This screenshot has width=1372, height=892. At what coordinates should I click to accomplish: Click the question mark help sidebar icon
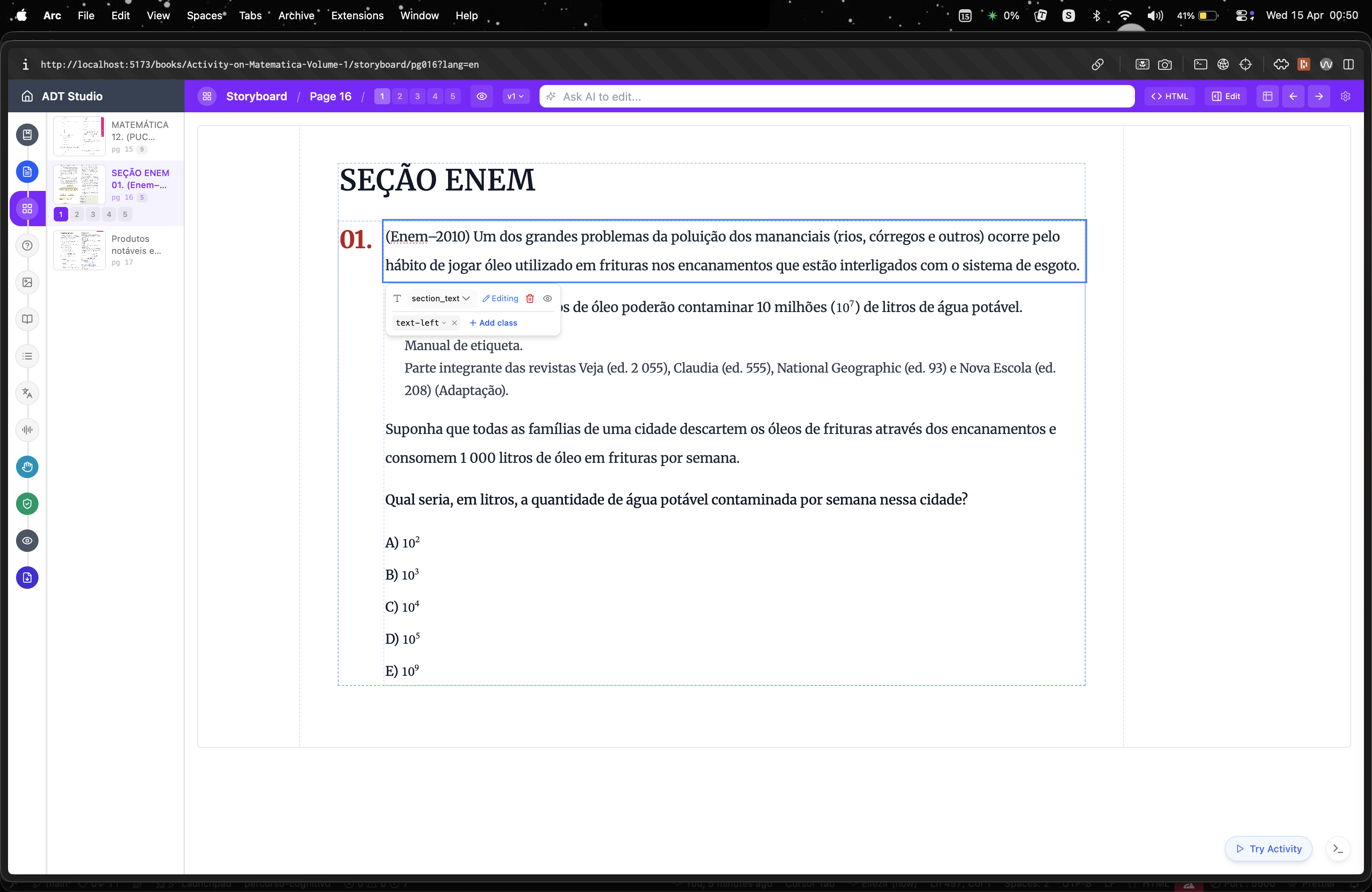tap(27, 245)
